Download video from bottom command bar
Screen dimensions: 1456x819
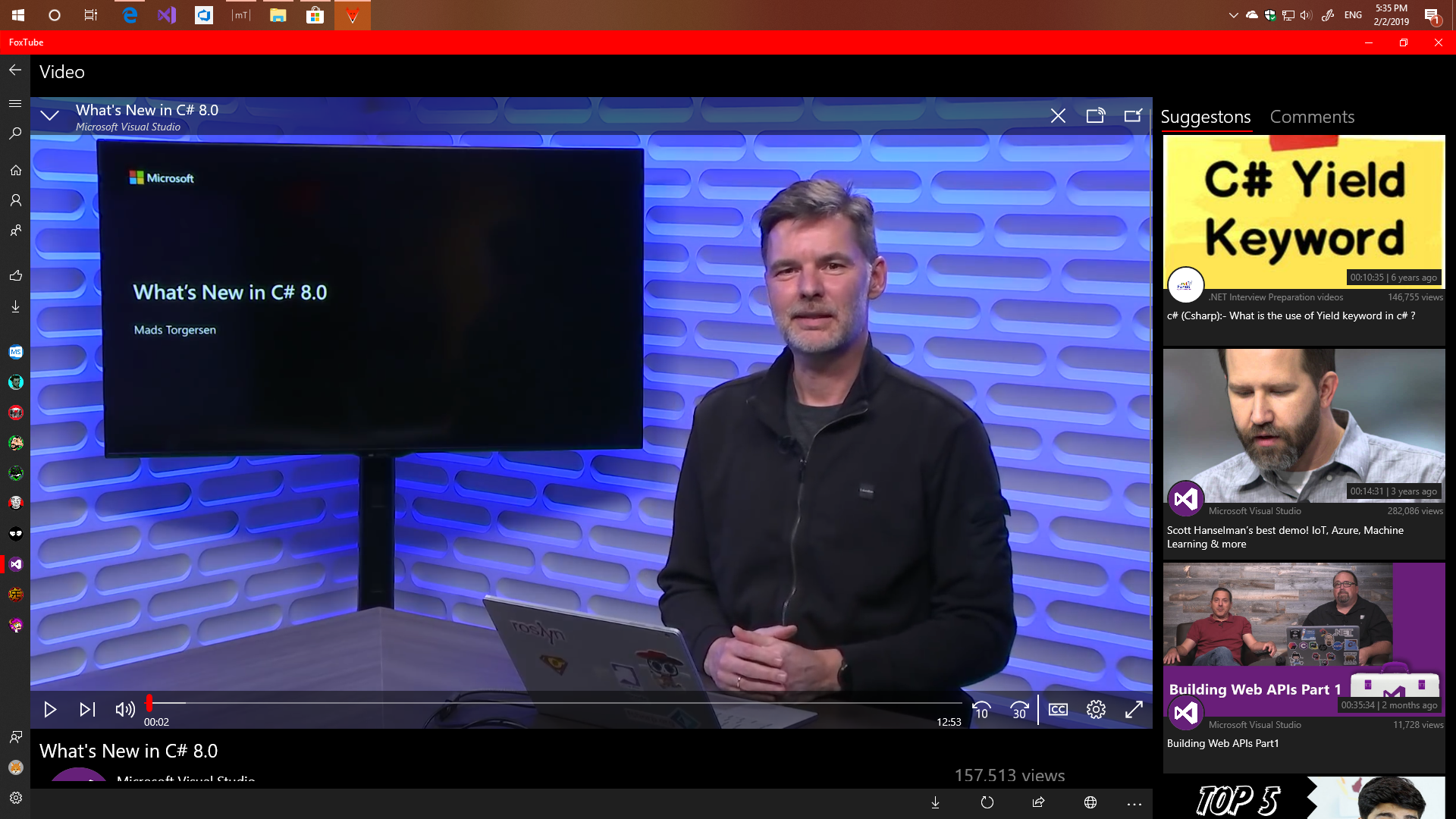coord(935,802)
